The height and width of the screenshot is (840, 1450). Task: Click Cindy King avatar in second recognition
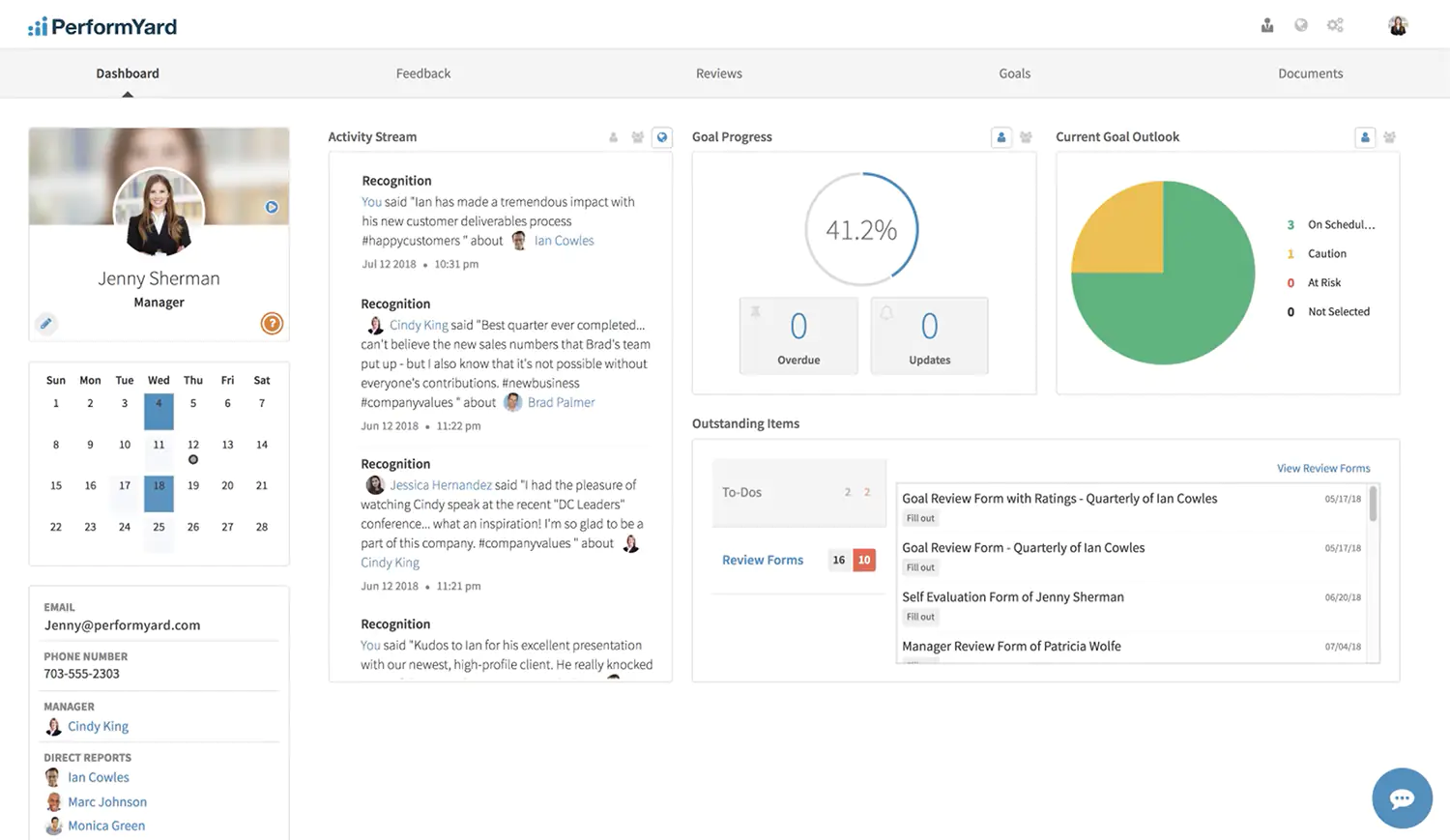pos(375,326)
